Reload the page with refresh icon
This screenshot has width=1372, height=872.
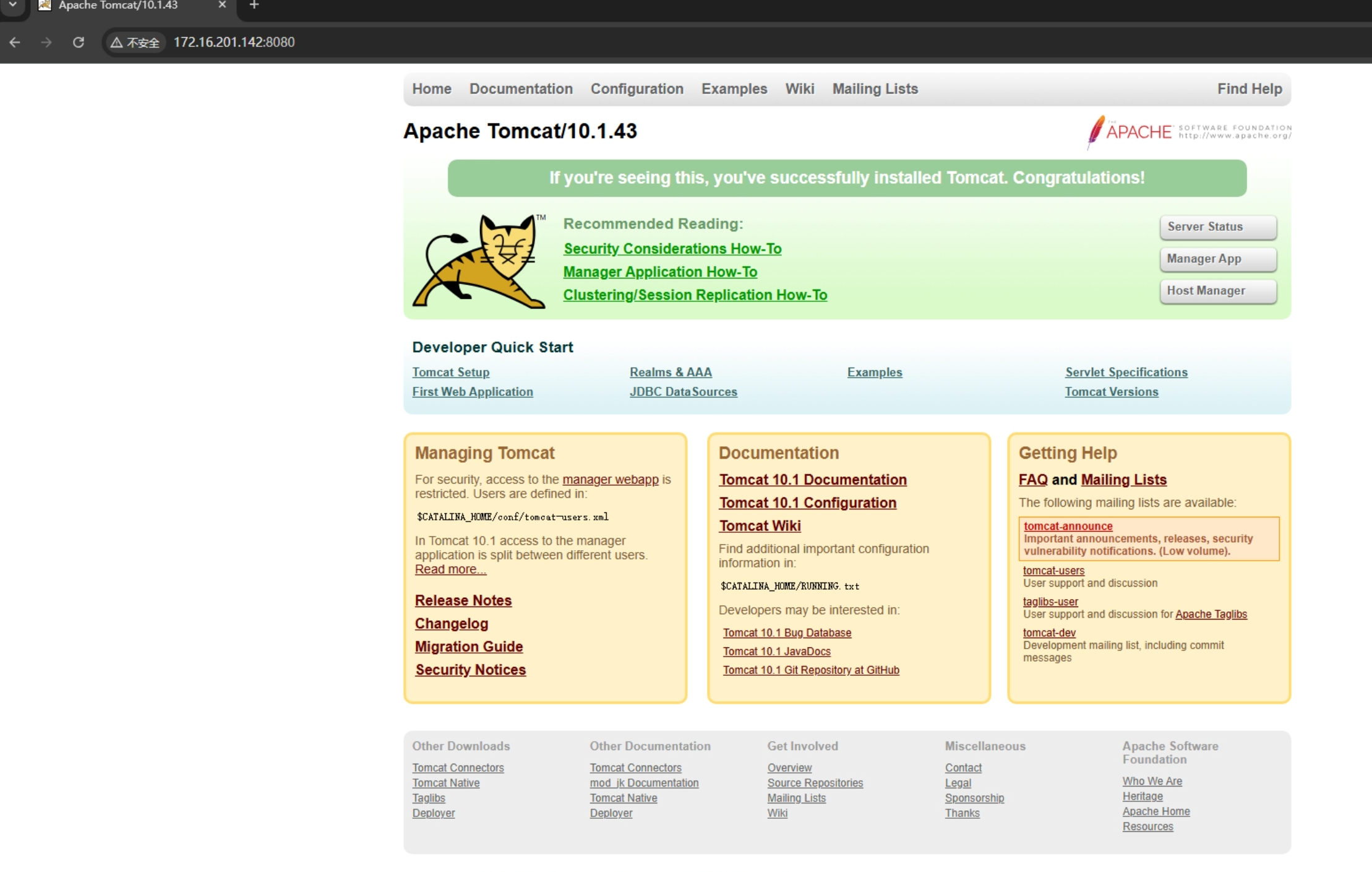coord(78,42)
